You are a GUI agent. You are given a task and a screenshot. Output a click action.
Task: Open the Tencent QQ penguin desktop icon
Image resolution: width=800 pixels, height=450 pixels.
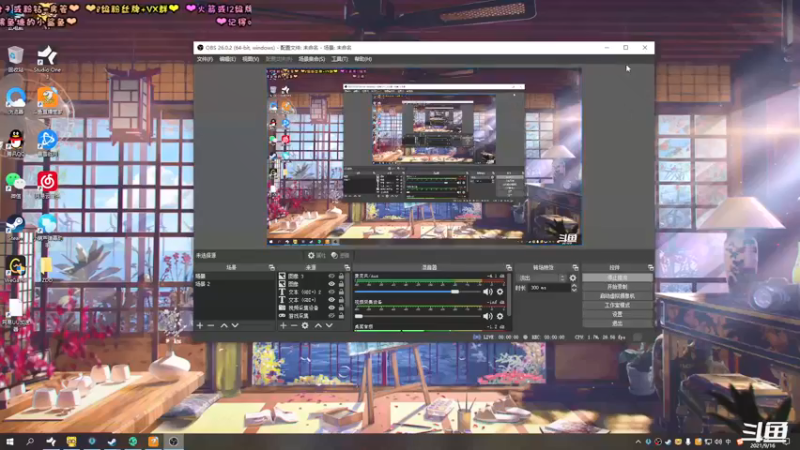[x=16, y=143]
